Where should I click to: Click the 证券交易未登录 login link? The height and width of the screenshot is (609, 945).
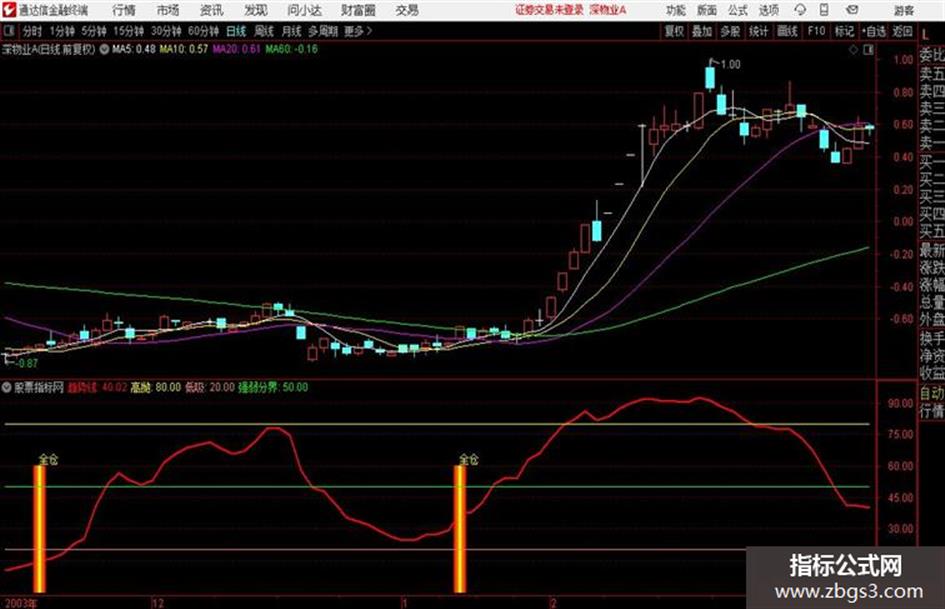549,10
